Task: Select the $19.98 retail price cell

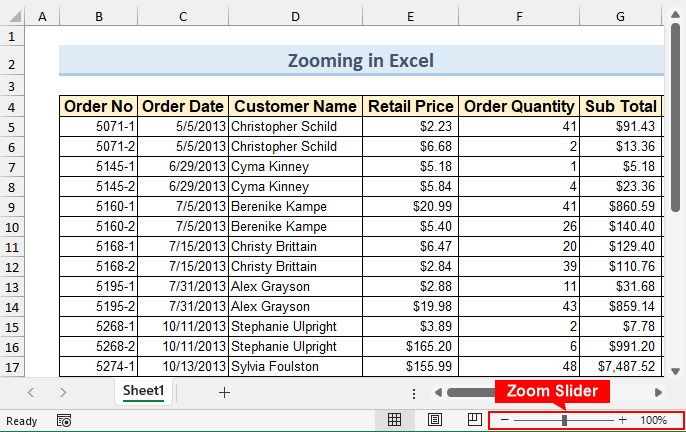Action: (x=410, y=306)
